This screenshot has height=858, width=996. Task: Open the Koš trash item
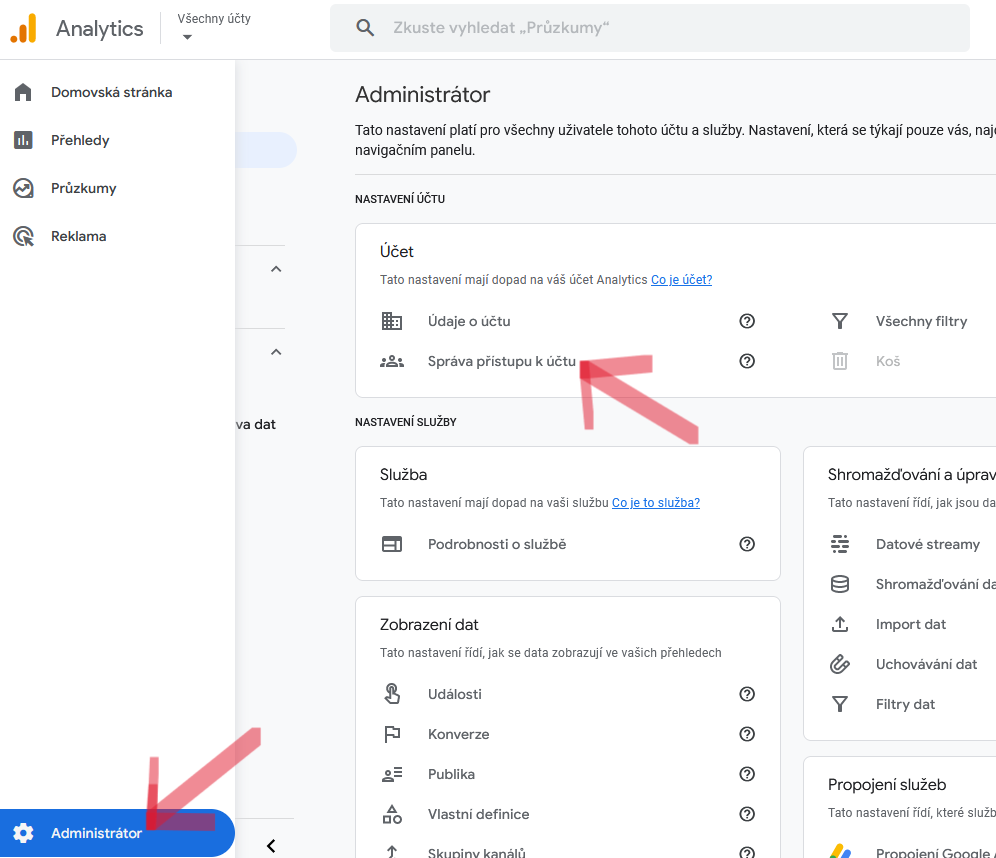click(x=887, y=361)
